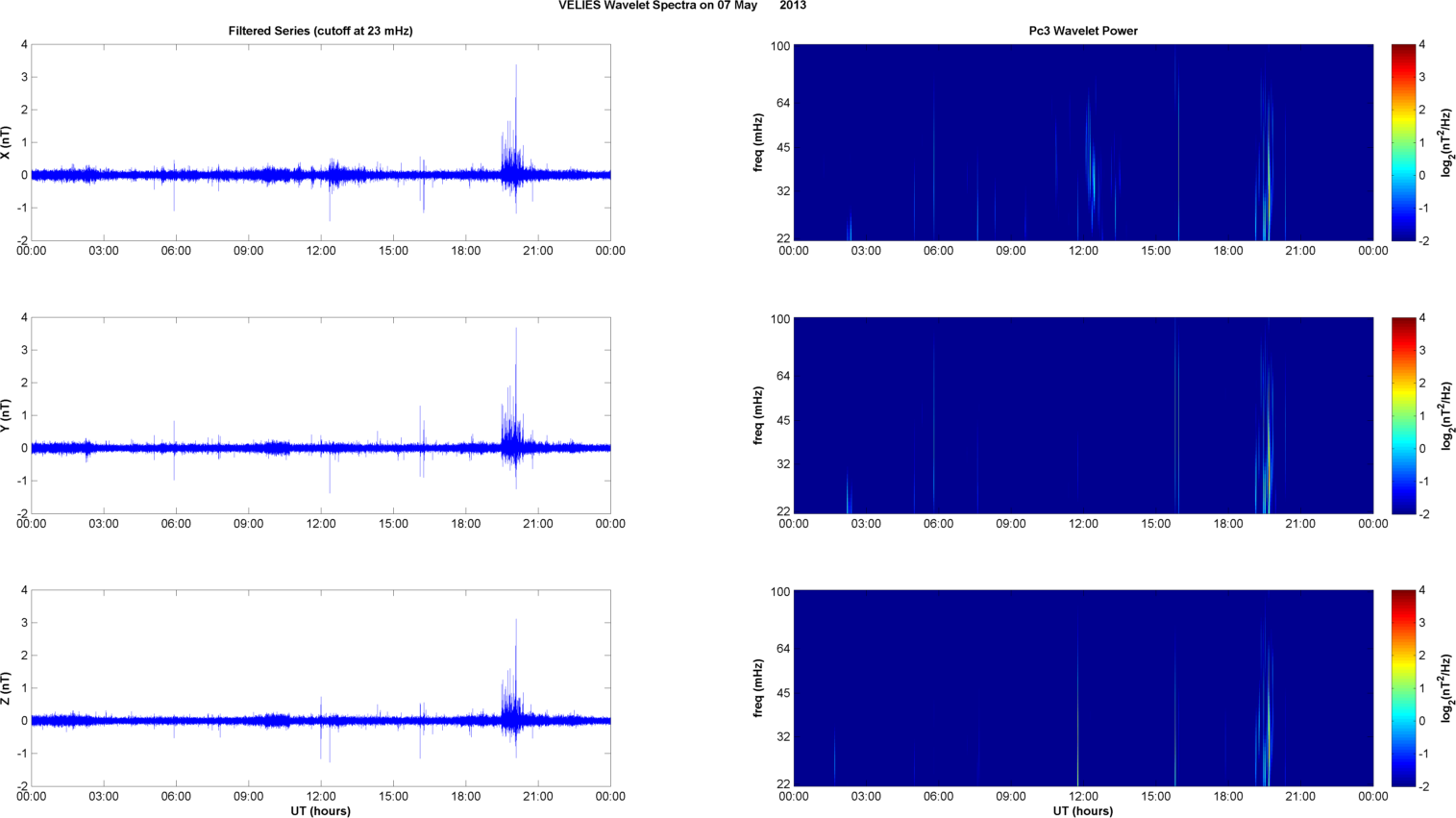
Task: Select the "Y (nT)" axis label
Action: pyautogui.click(x=6, y=415)
